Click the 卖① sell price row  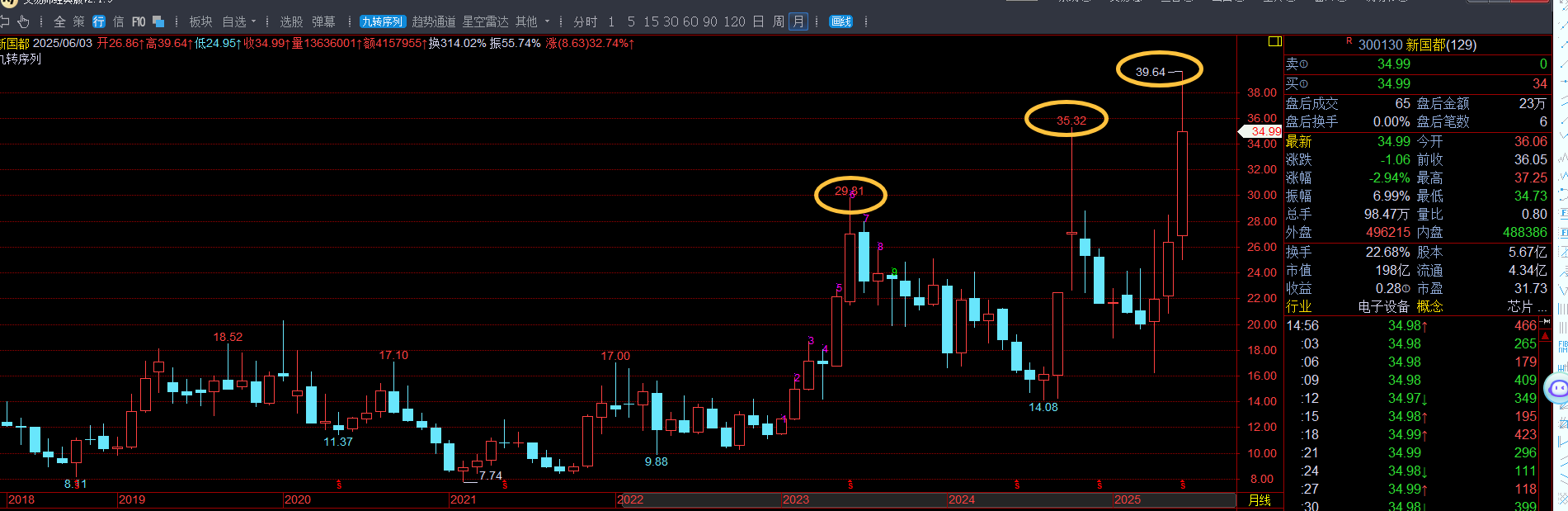[1416, 64]
